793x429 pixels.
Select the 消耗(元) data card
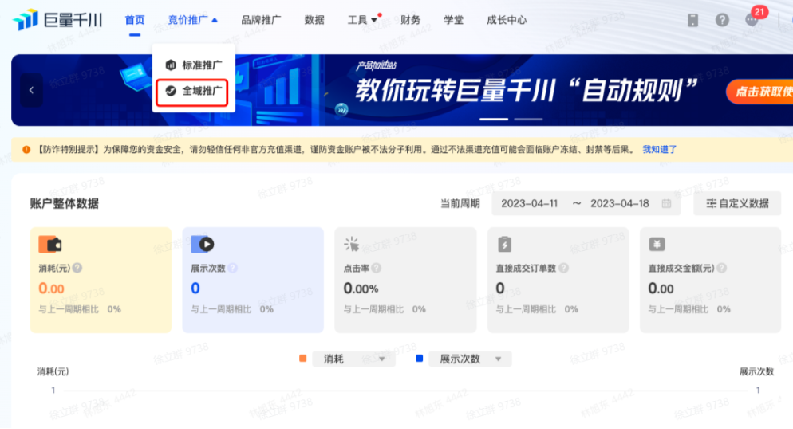tap(101, 280)
